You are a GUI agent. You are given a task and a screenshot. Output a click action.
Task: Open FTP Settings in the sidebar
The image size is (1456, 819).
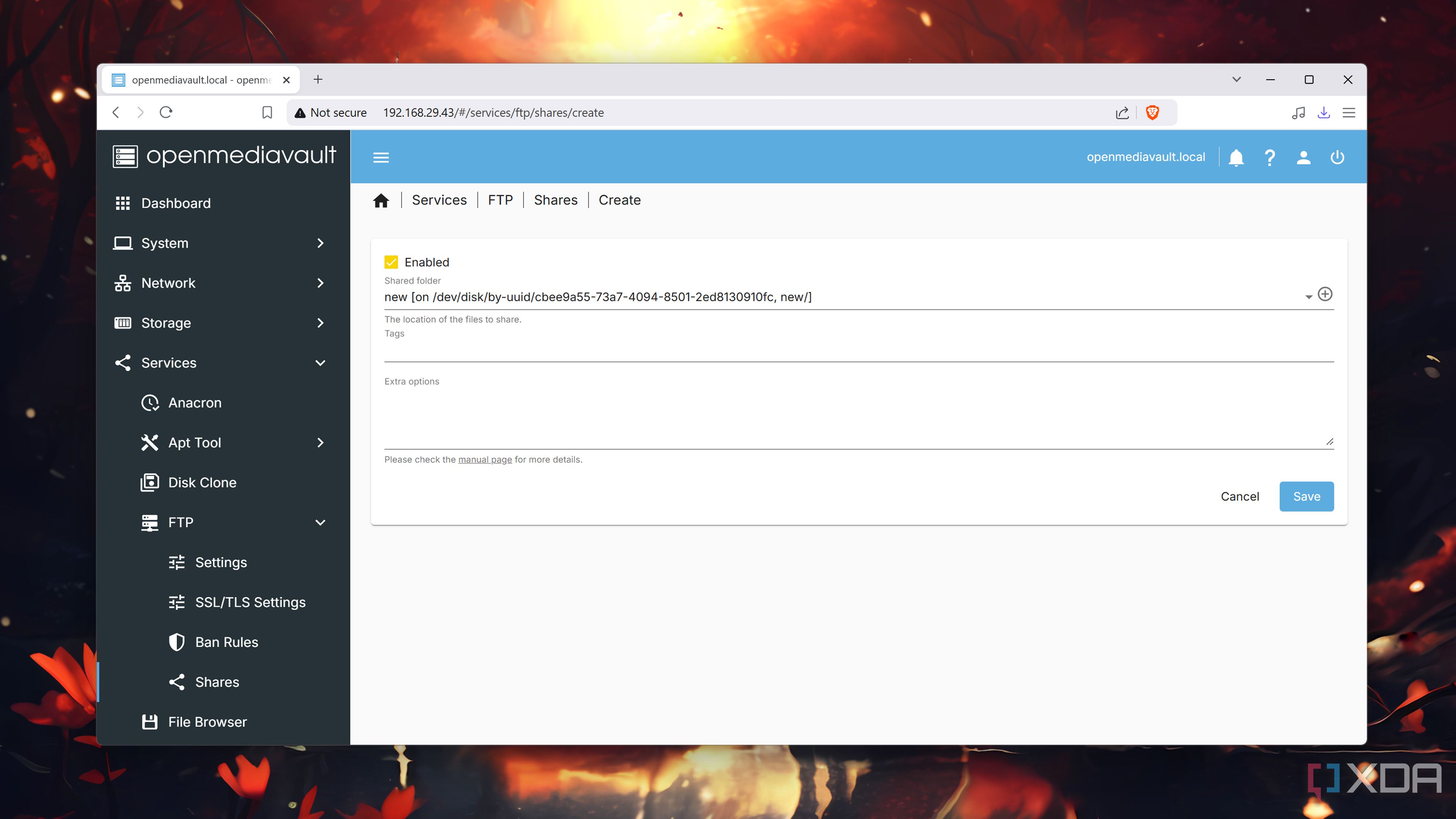click(x=223, y=562)
